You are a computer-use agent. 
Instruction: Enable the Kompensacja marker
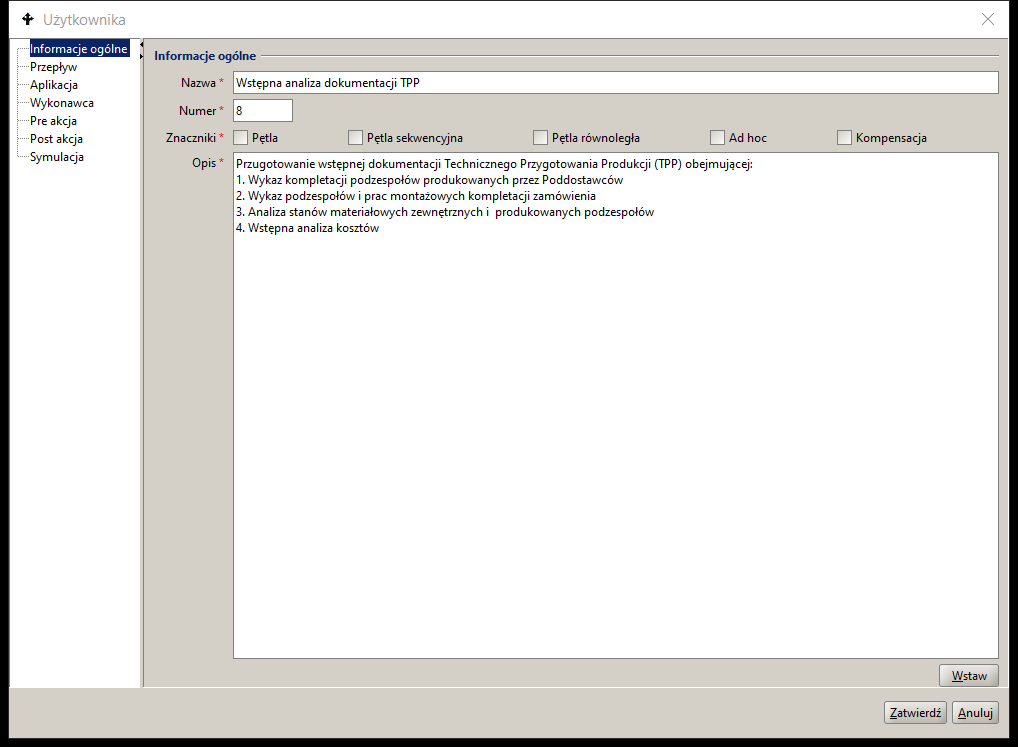click(844, 137)
